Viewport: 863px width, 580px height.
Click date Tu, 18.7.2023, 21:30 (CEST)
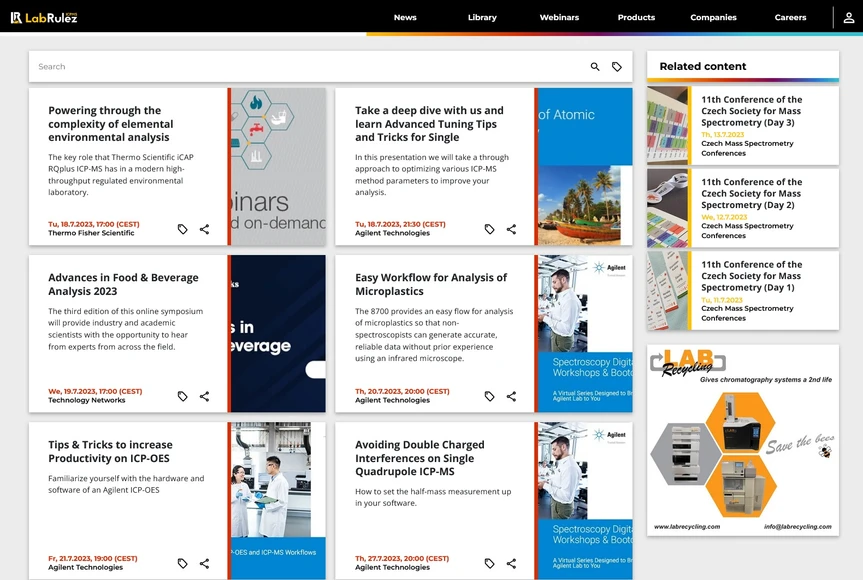[x=400, y=225]
